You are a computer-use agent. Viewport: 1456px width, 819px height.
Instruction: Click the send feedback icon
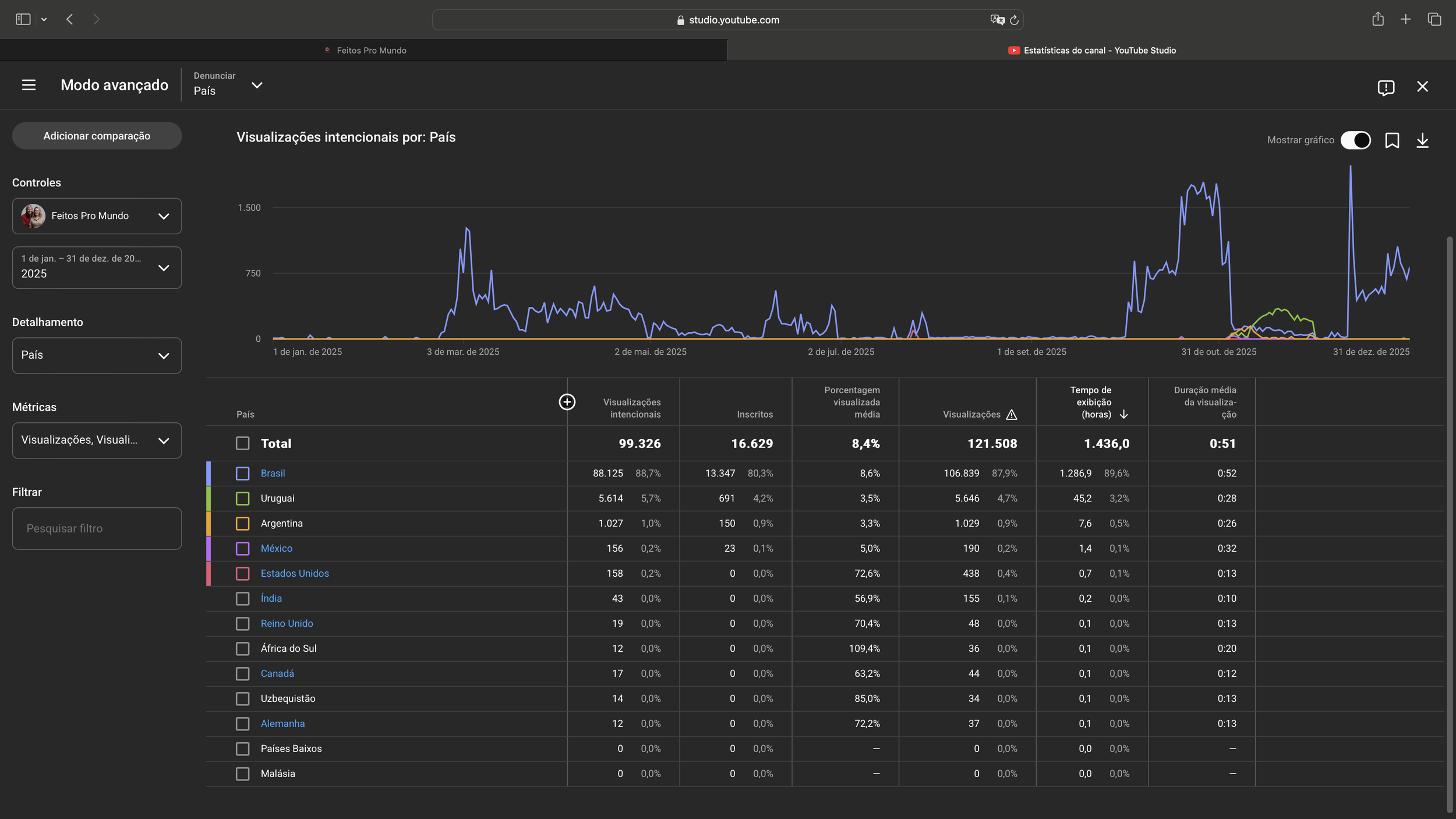pyautogui.click(x=1386, y=87)
